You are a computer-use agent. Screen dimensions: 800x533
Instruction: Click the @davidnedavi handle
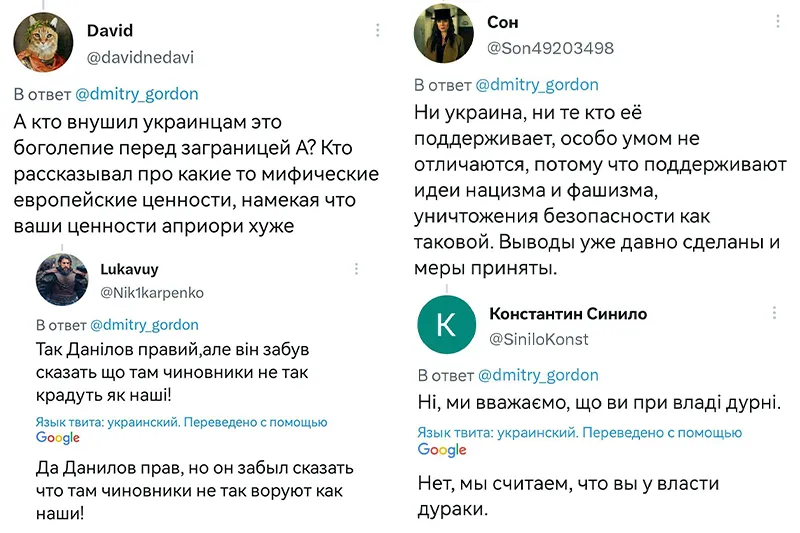[x=140, y=57]
